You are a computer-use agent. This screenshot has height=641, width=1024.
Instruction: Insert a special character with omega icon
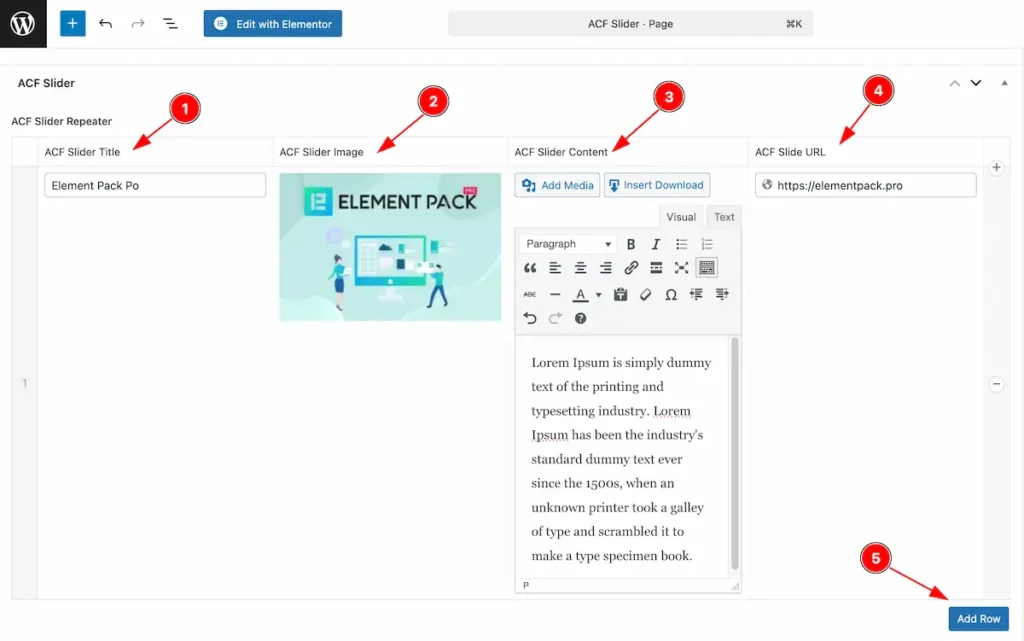click(671, 294)
